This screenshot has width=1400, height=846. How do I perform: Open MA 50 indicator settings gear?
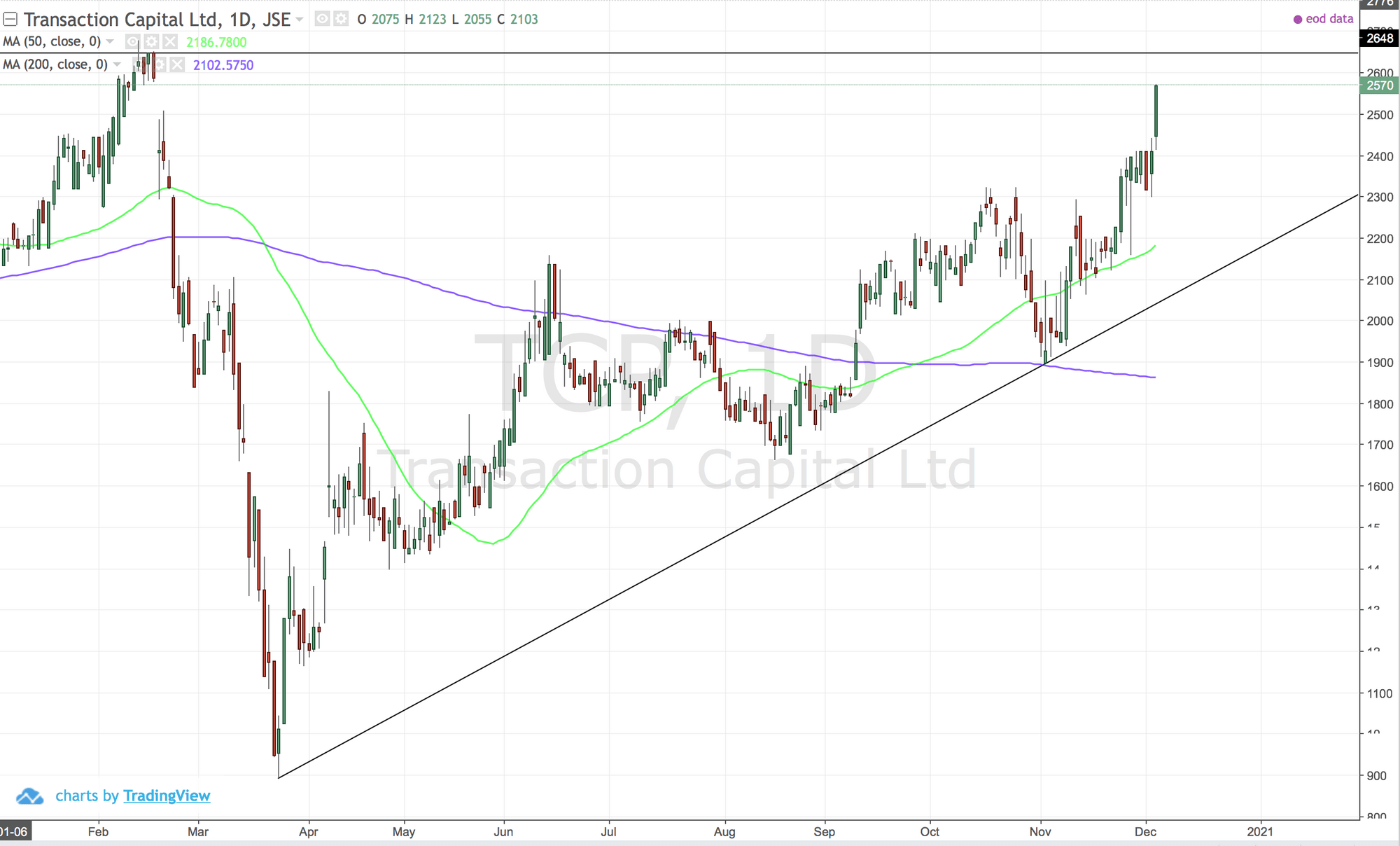click(x=152, y=42)
